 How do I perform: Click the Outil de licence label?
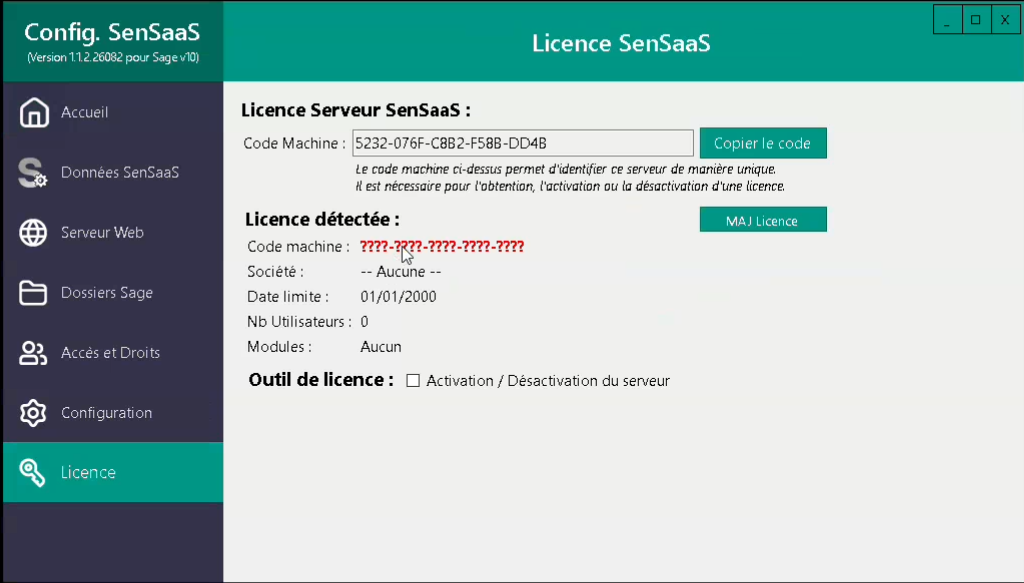click(x=321, y=380)
